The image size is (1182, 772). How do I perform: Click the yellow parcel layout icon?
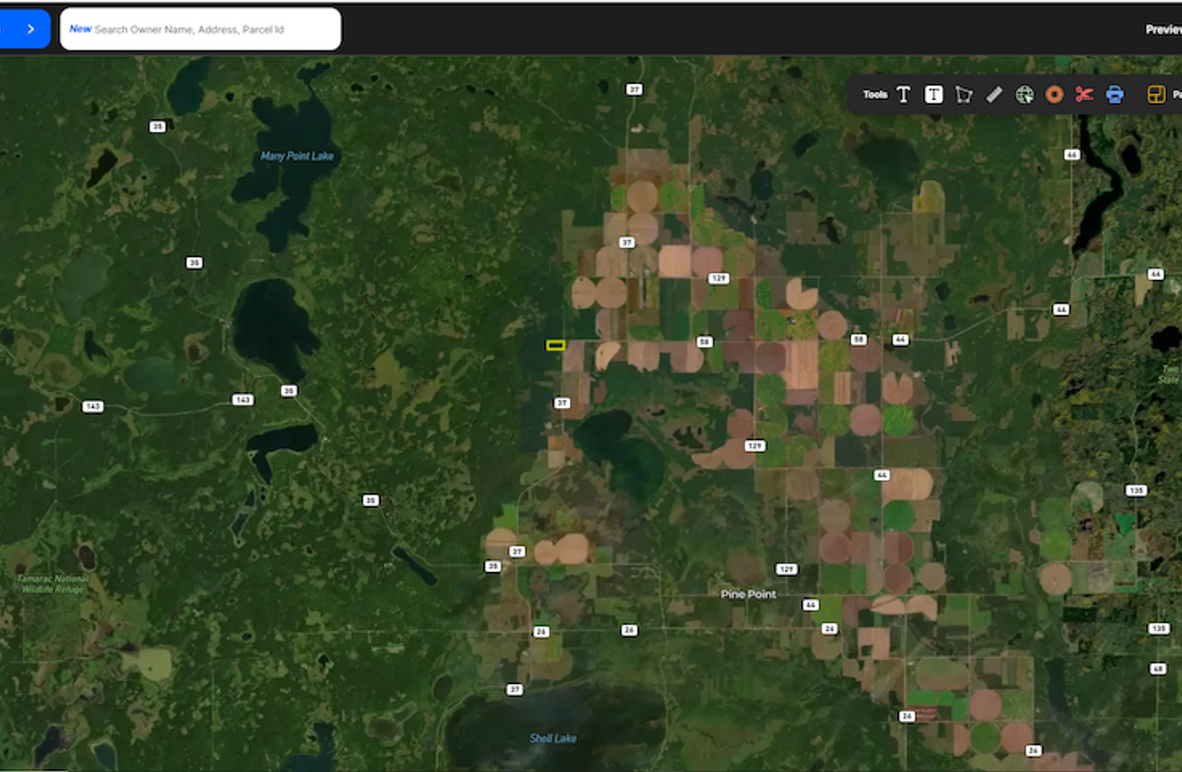pos(1156,94)
